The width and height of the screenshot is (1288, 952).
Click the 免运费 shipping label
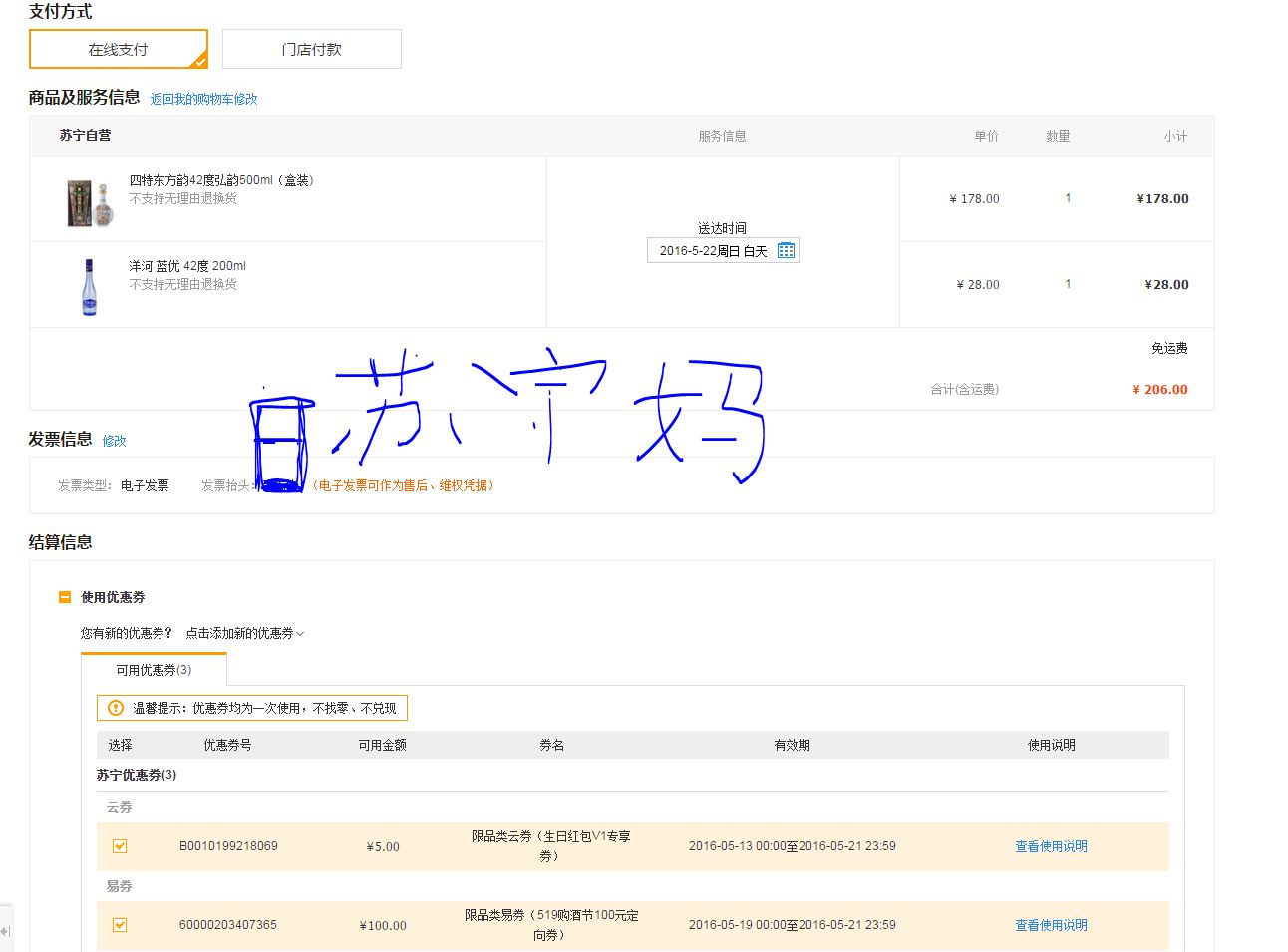pyautogui.click(x=1169, y=348)
